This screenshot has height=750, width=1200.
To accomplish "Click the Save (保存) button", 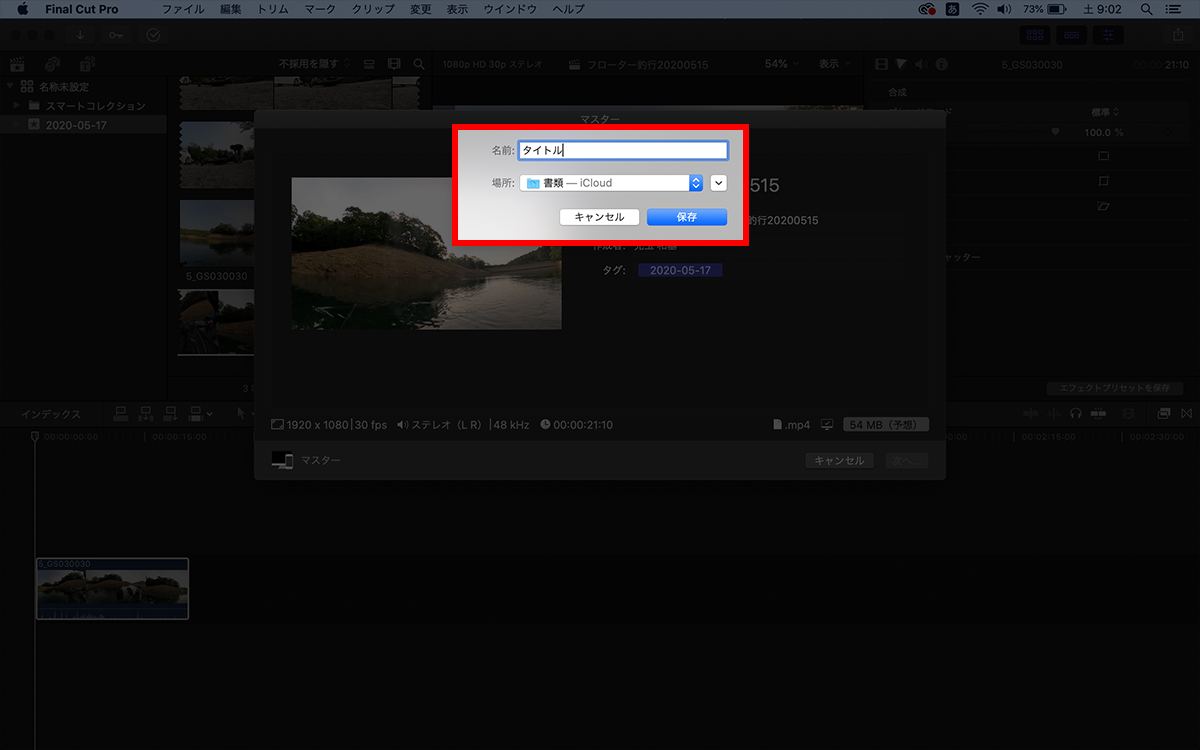I will pyautogui.click(x=686, y=217).
